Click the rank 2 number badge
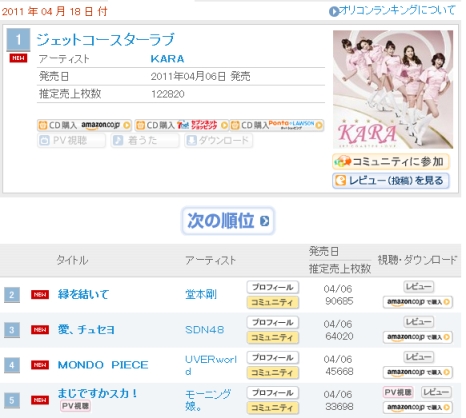Viewport: 466px width, 418px height. coord(12,295)
